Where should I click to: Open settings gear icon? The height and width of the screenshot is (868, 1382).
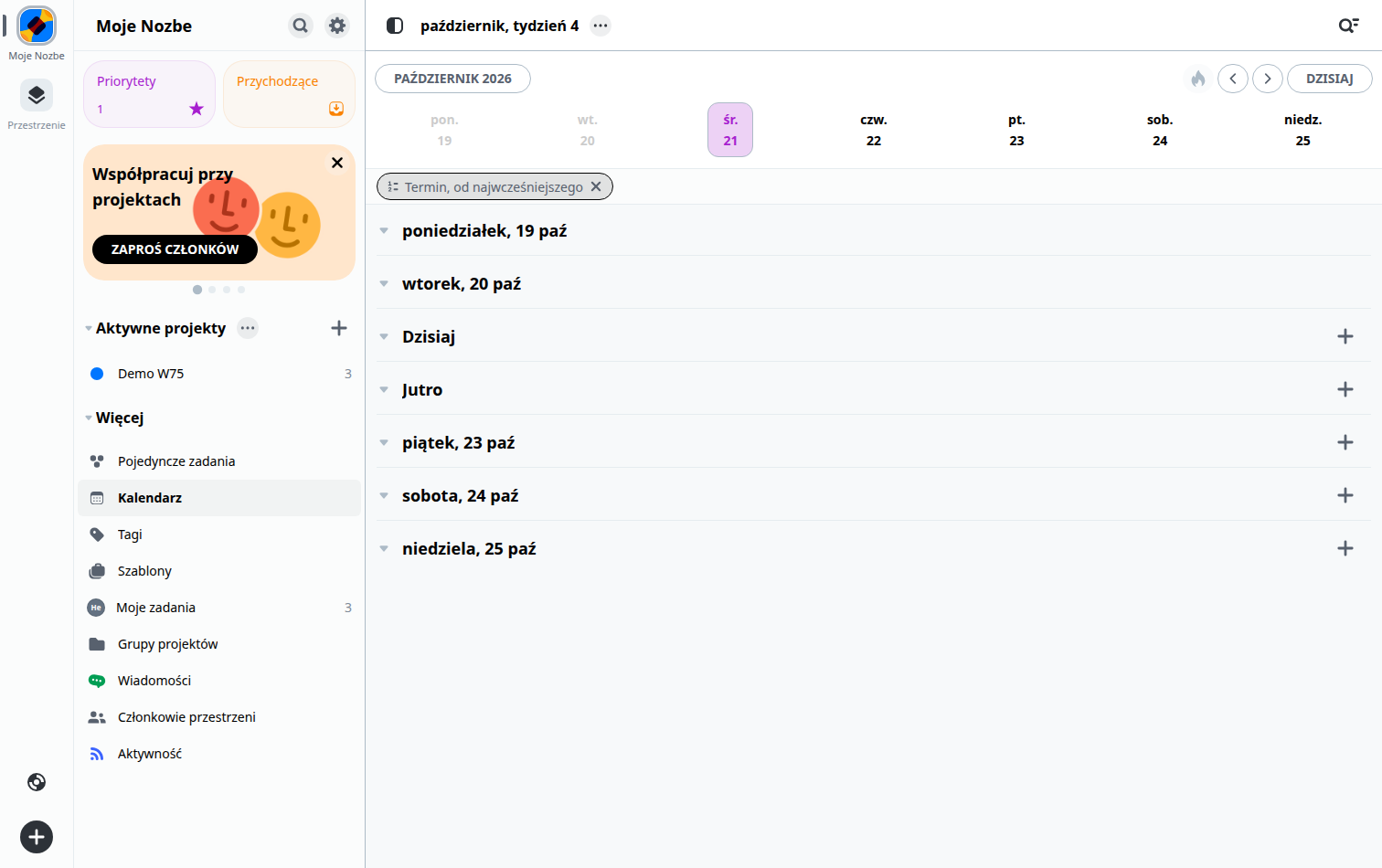click(337, 26)
